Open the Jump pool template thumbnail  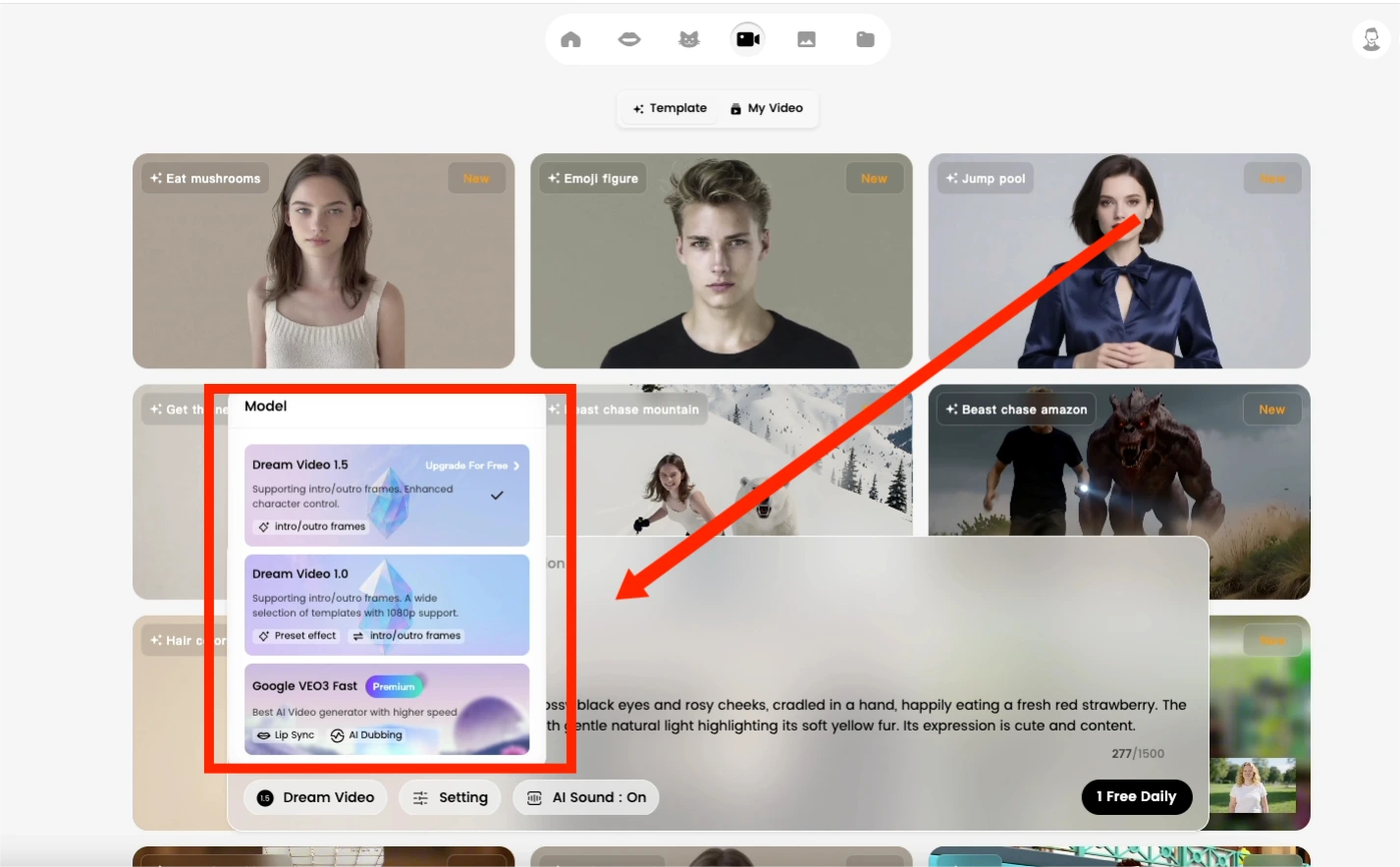pos(1118,261)
